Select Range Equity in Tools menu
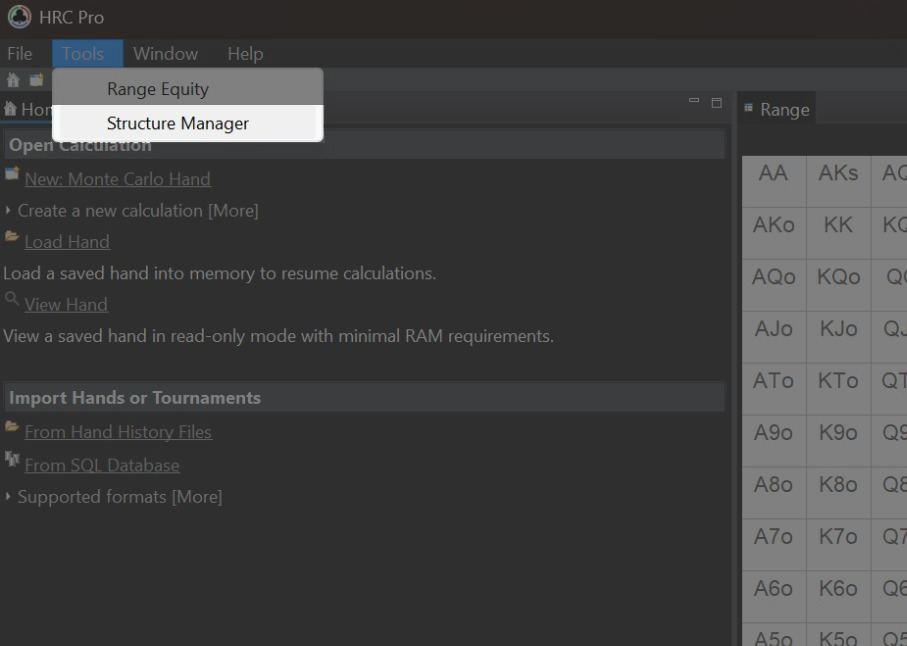 coord(158,89)
